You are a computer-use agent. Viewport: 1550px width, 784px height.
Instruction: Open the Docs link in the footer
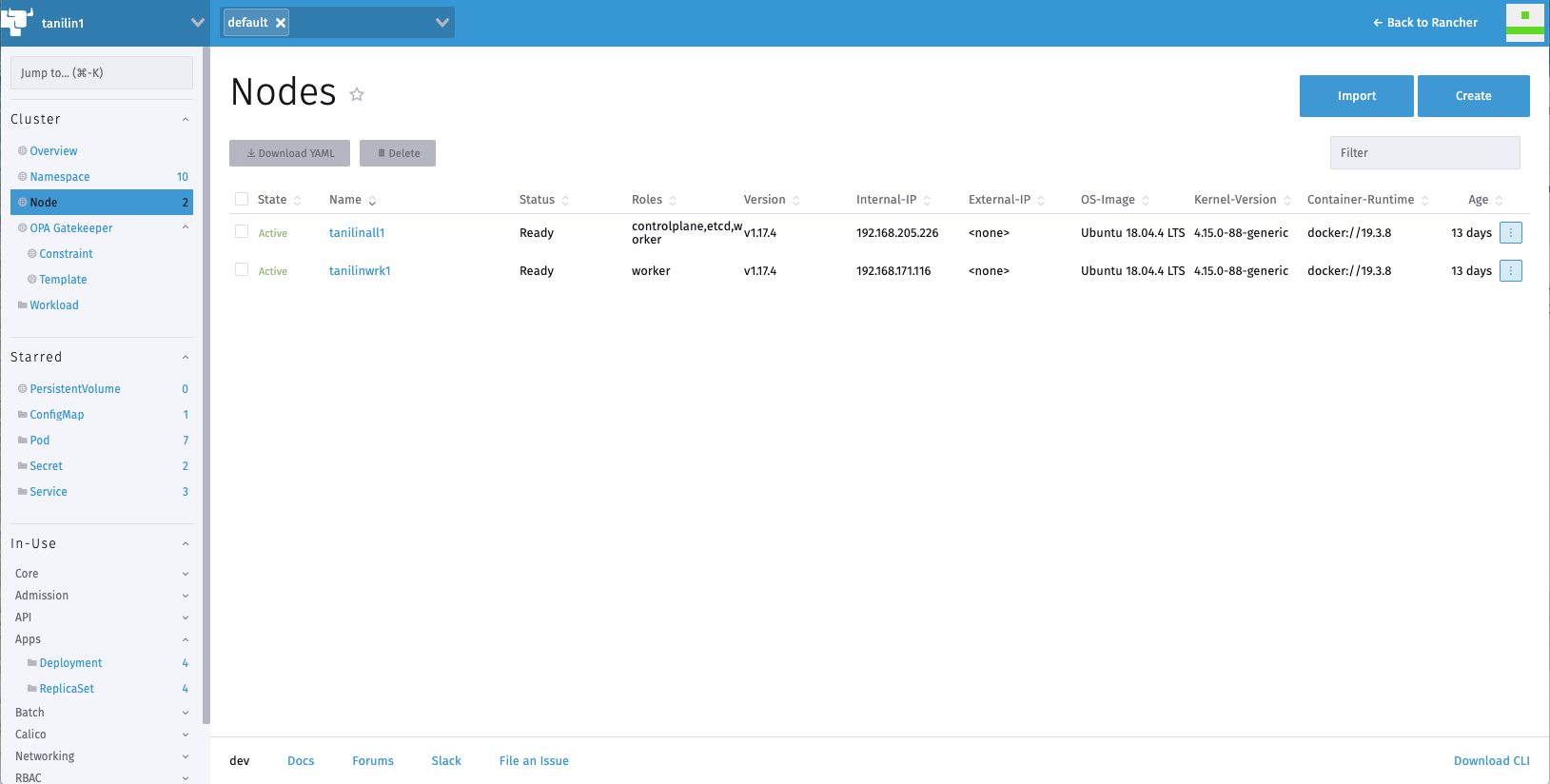pyautogui.click(x=301, y=761)
